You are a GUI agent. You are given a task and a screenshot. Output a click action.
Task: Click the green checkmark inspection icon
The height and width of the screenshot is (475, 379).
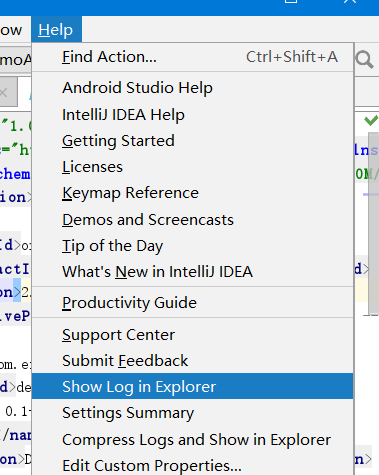pyautogui.click(x=371, y=120)
